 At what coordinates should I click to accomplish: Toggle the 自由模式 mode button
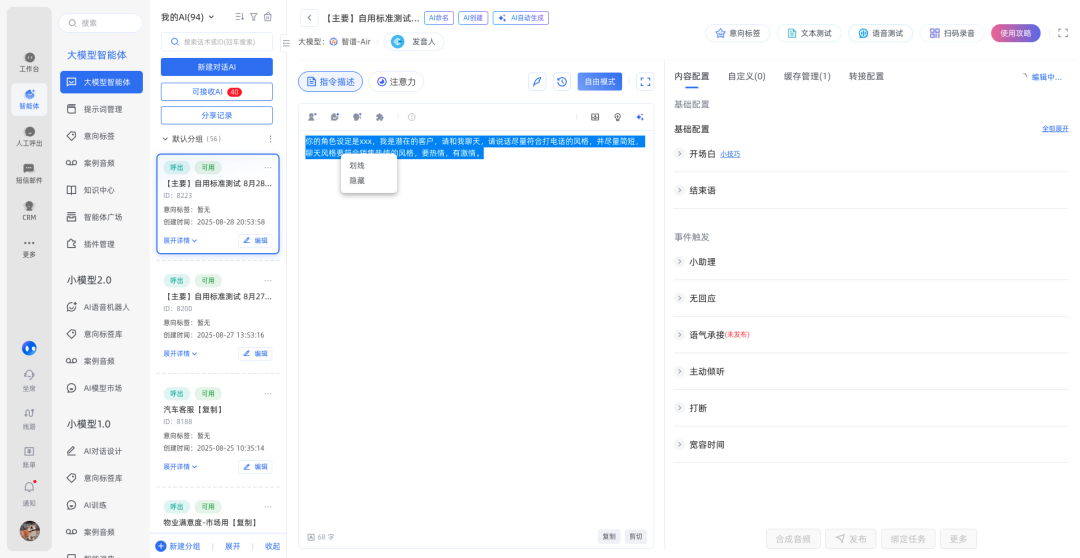(x=599, y=82)
